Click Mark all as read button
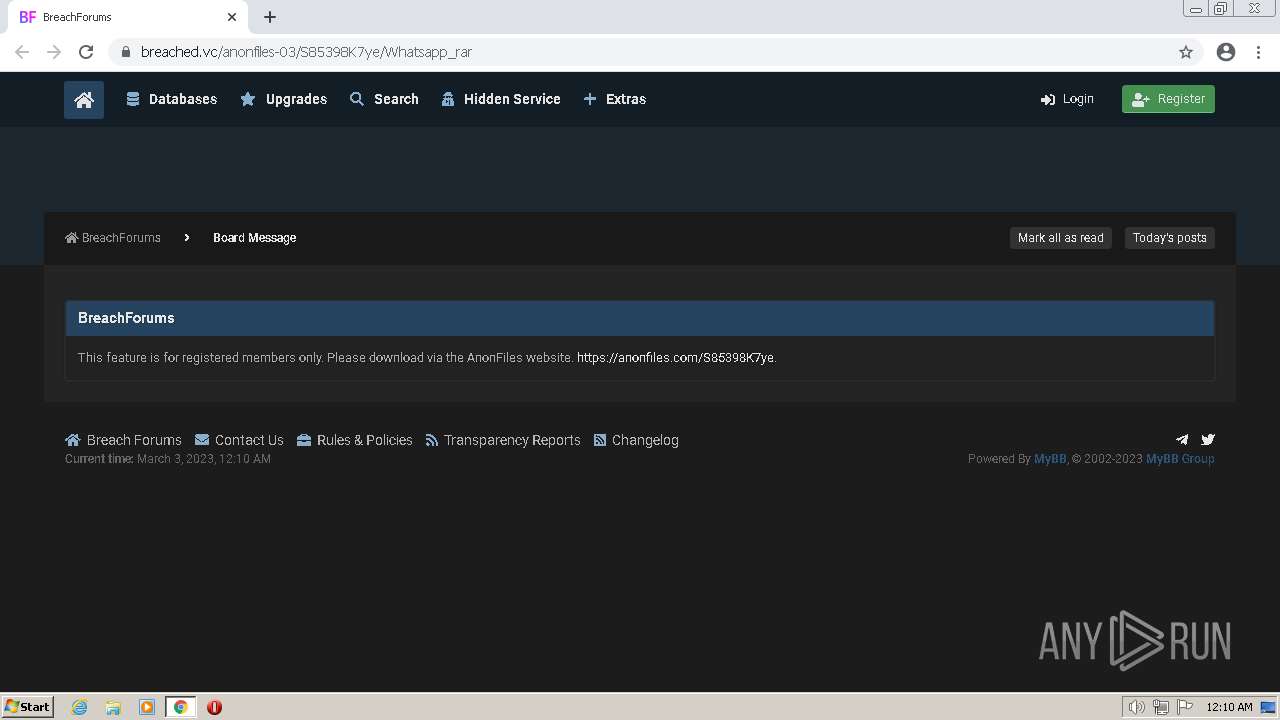The height and width of the screenshot is (720, 1280). pyautogui.click(x=1060, y=238)
